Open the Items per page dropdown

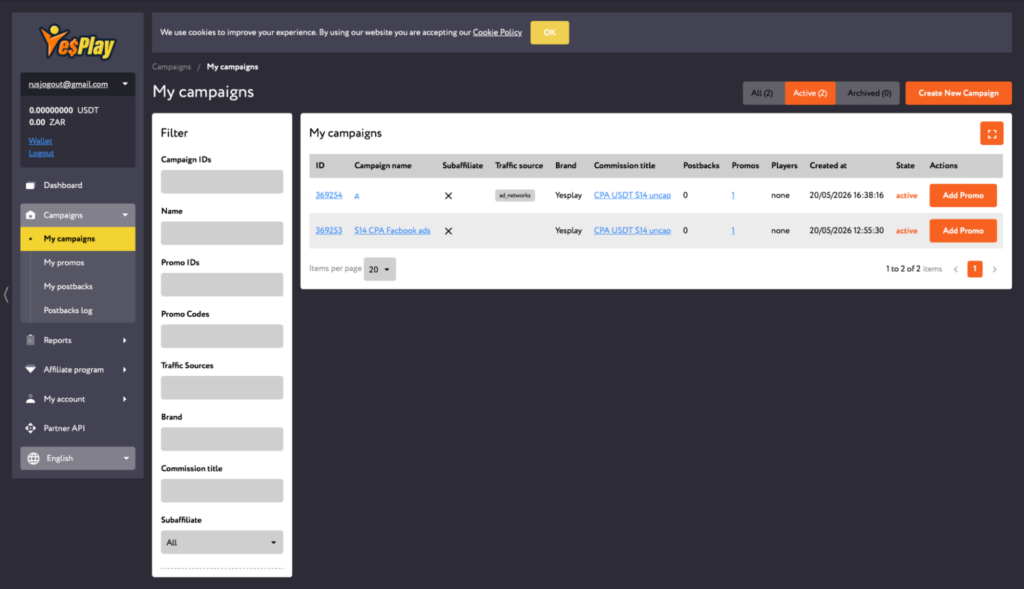coord(379,269)
